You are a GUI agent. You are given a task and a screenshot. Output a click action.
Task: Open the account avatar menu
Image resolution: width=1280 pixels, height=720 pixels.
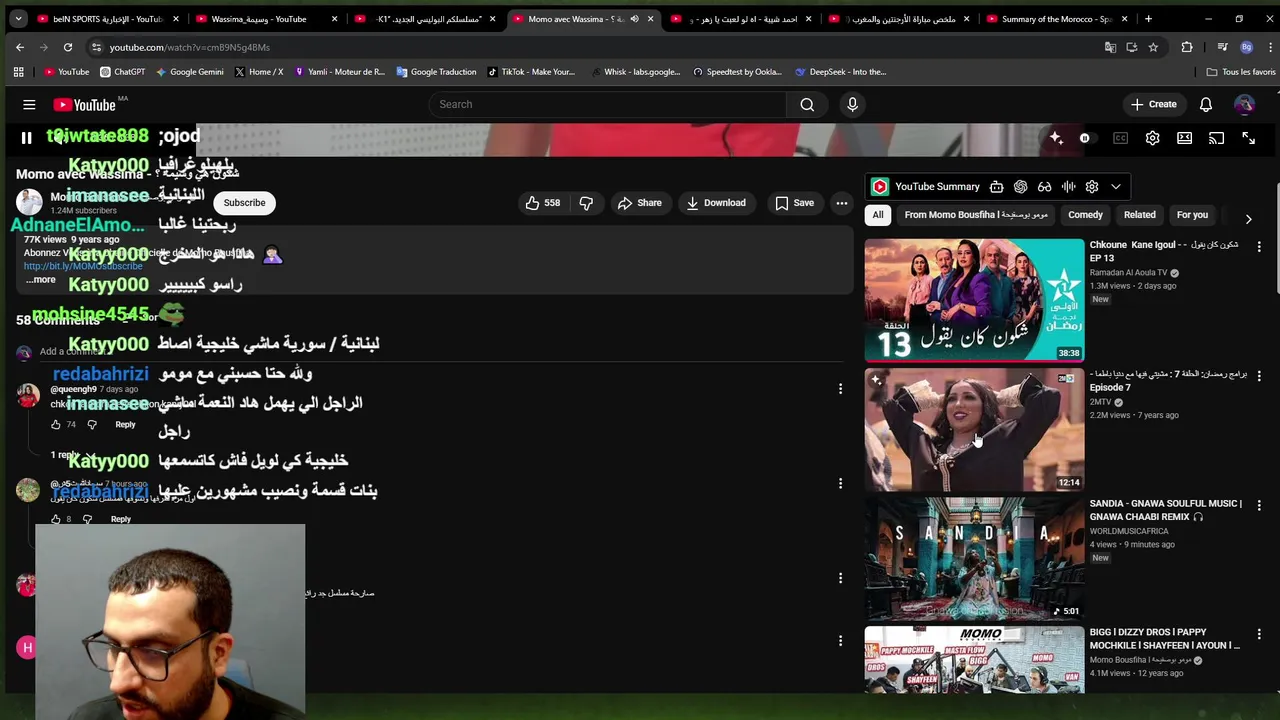coord(1244,104)
